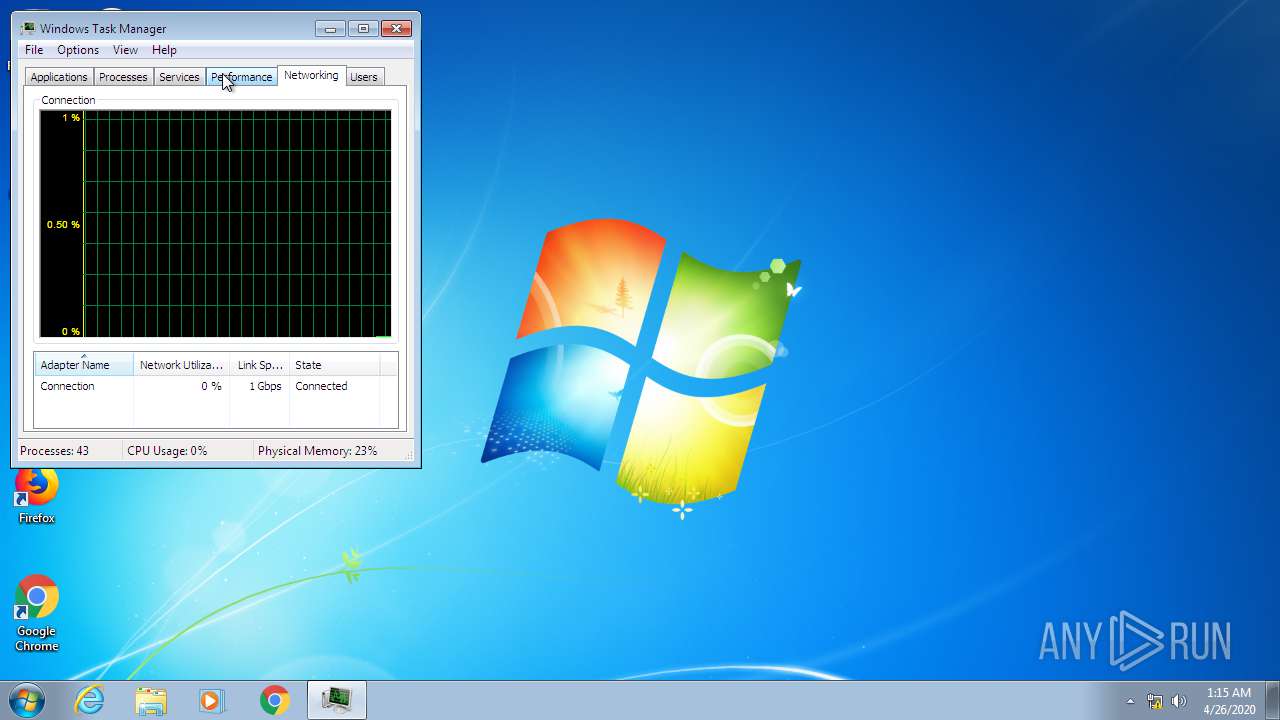Screen dimensions: 1280x720
Task: Sort by Adapter Name column header
Action: click(x=84, y=365)
